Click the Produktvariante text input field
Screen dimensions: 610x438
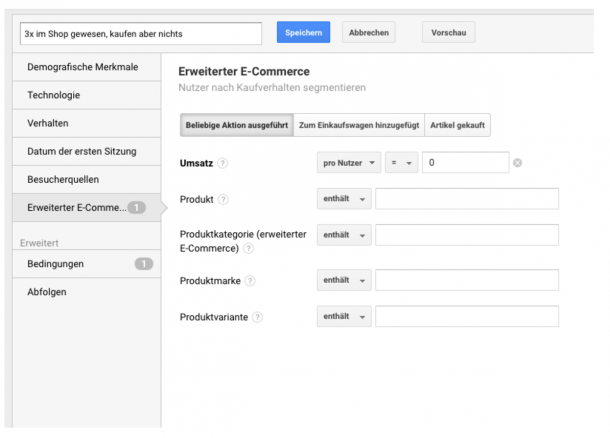(x=467, y=316)
